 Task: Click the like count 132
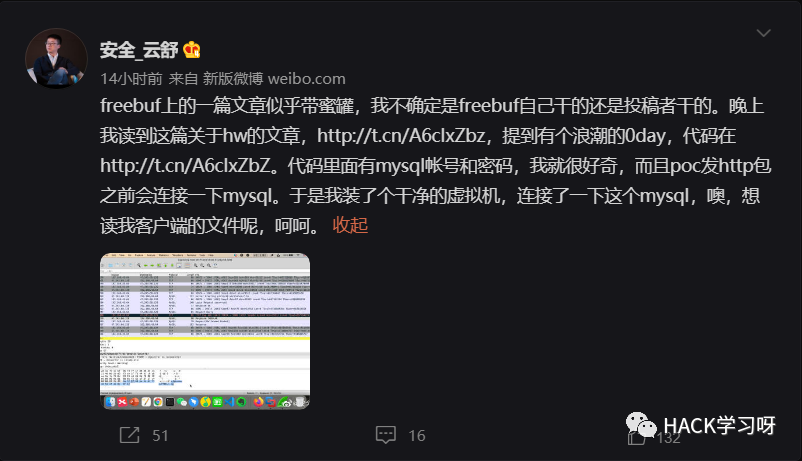click(x=669, y=438)
